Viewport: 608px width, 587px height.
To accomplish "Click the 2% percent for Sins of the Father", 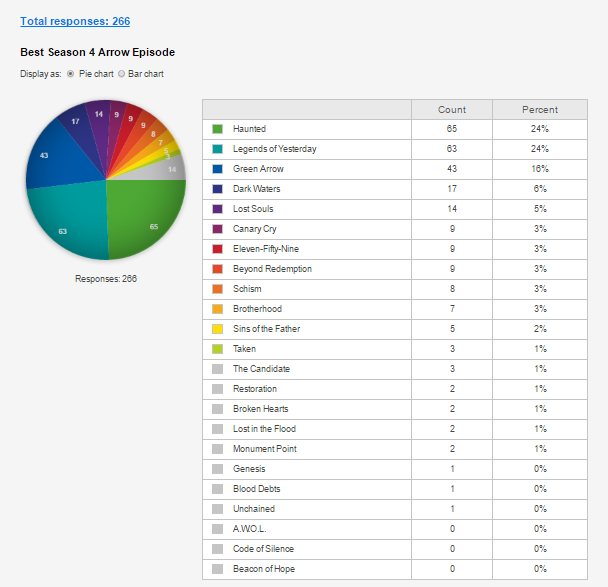I will (540, 329).
